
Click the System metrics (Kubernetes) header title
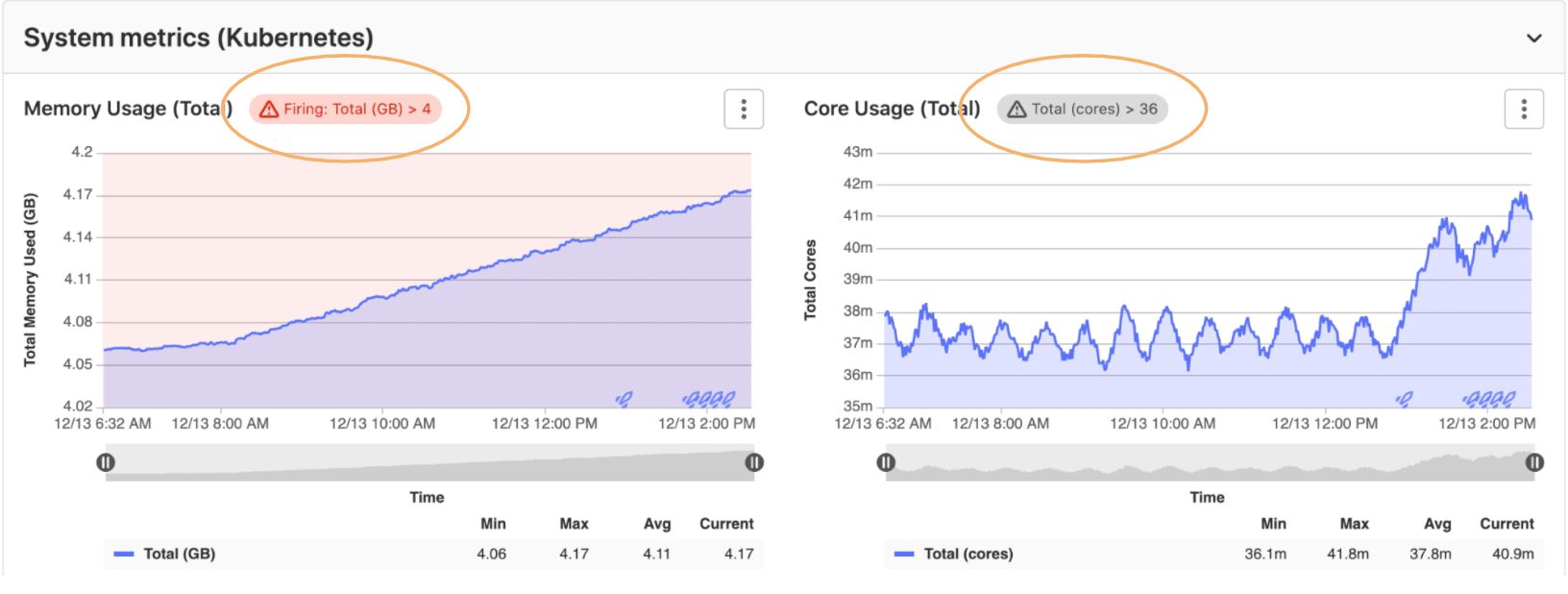[x=199, y=38]
